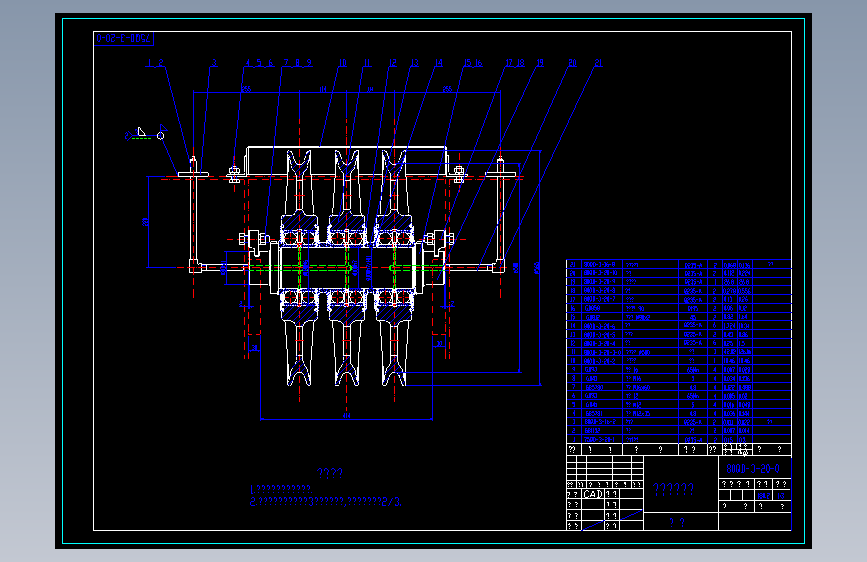Screen dimensions: 867x562
Task: Select balloon number 11 callout
Action: pos(367,63)
